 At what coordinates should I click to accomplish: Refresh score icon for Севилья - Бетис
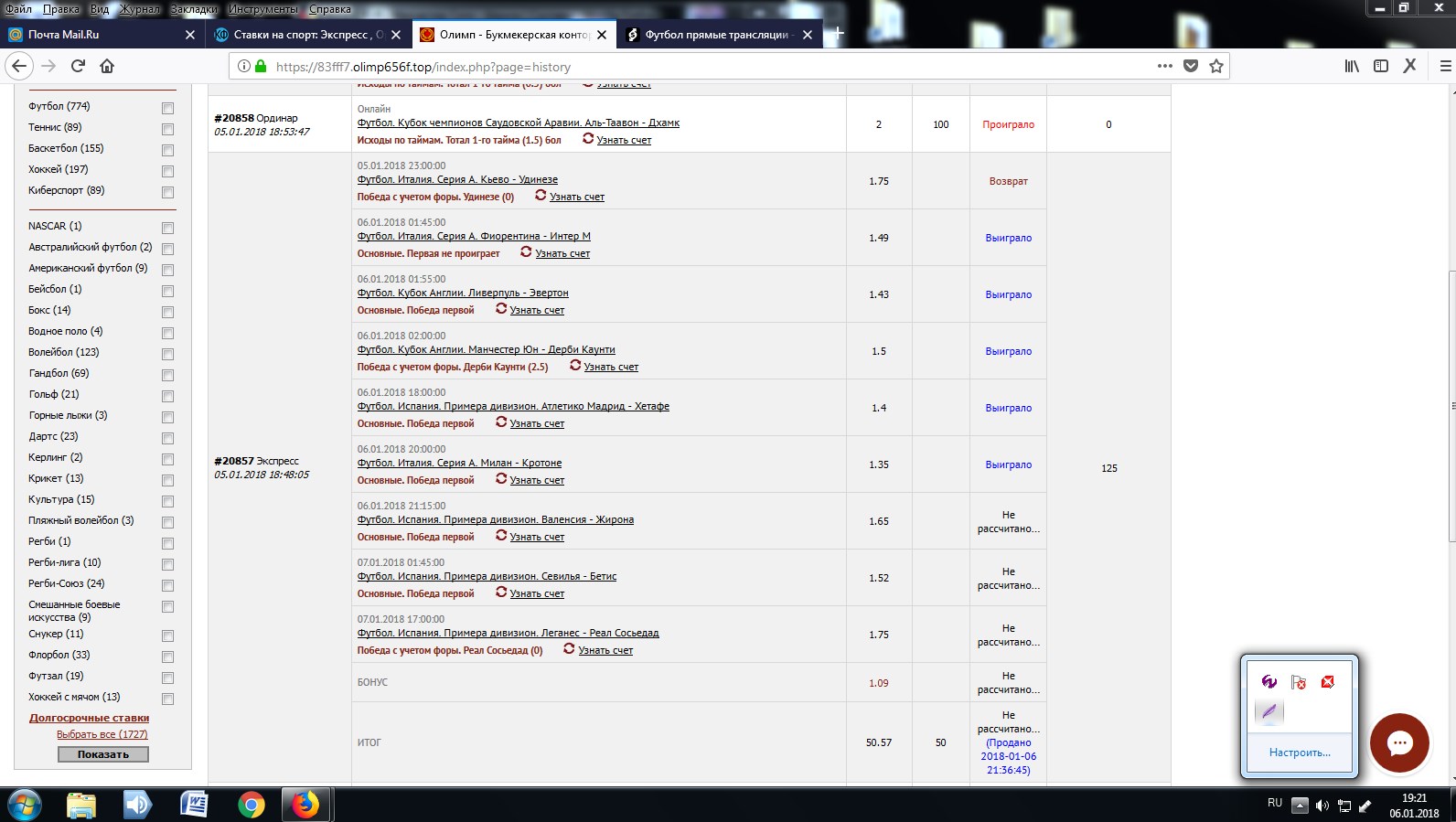[x=501, y=592]
